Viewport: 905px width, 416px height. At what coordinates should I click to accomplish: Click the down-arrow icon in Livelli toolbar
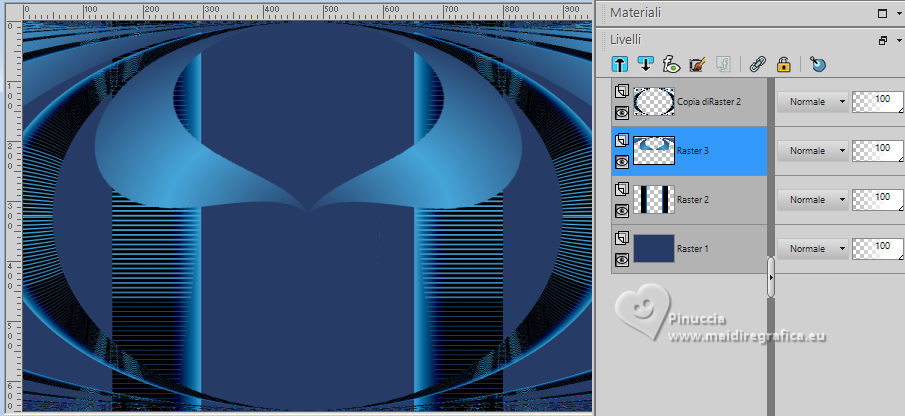[x=645, y=64]
